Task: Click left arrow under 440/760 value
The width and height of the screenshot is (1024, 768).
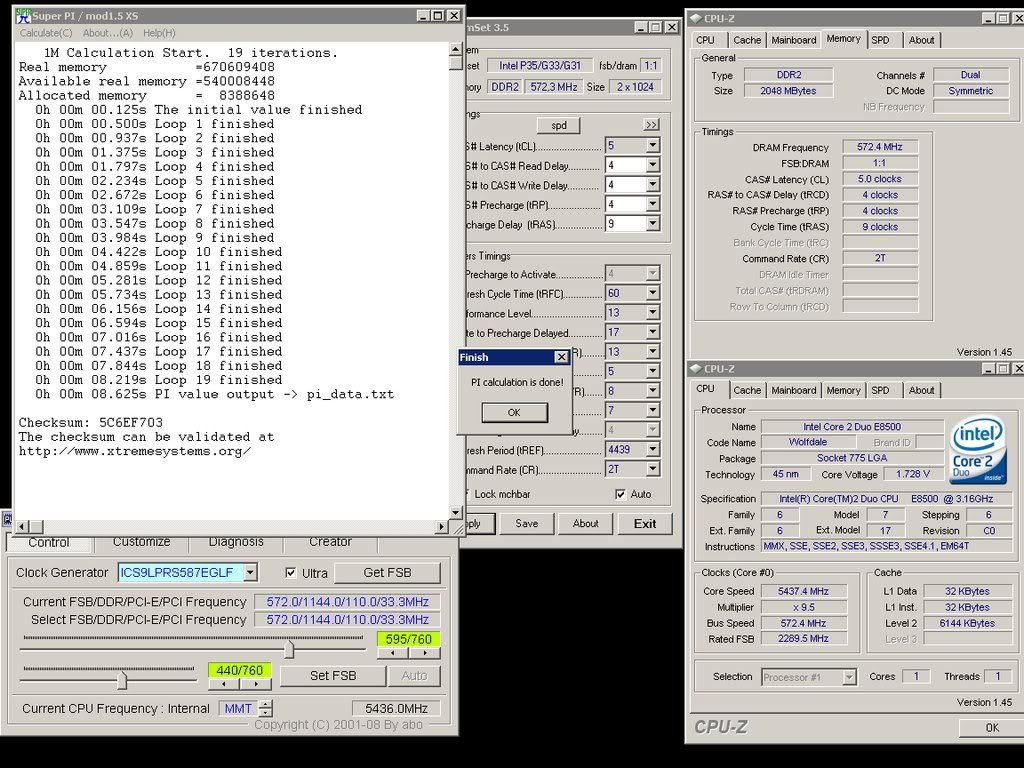Action: click(x=224, y=684)
